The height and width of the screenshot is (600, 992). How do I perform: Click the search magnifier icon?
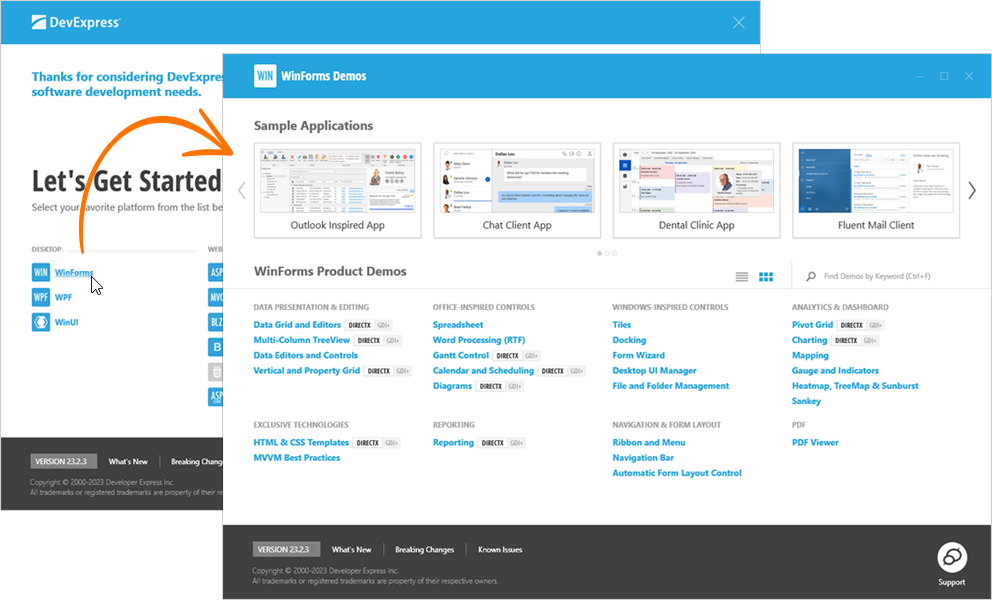click(x=810, y=277)
